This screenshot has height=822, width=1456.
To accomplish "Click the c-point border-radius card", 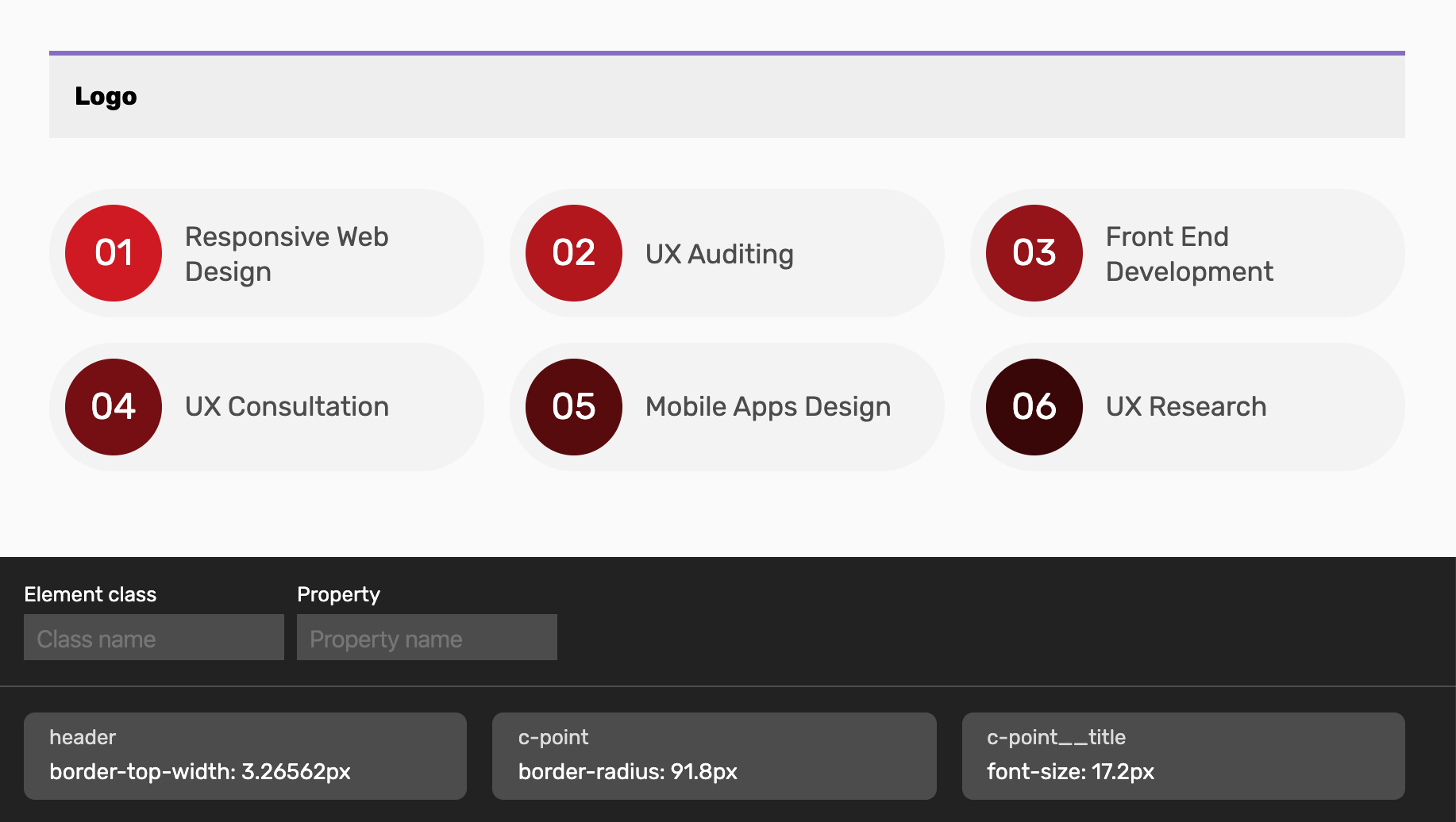I will pyautogui.click(x=714, y=755).
